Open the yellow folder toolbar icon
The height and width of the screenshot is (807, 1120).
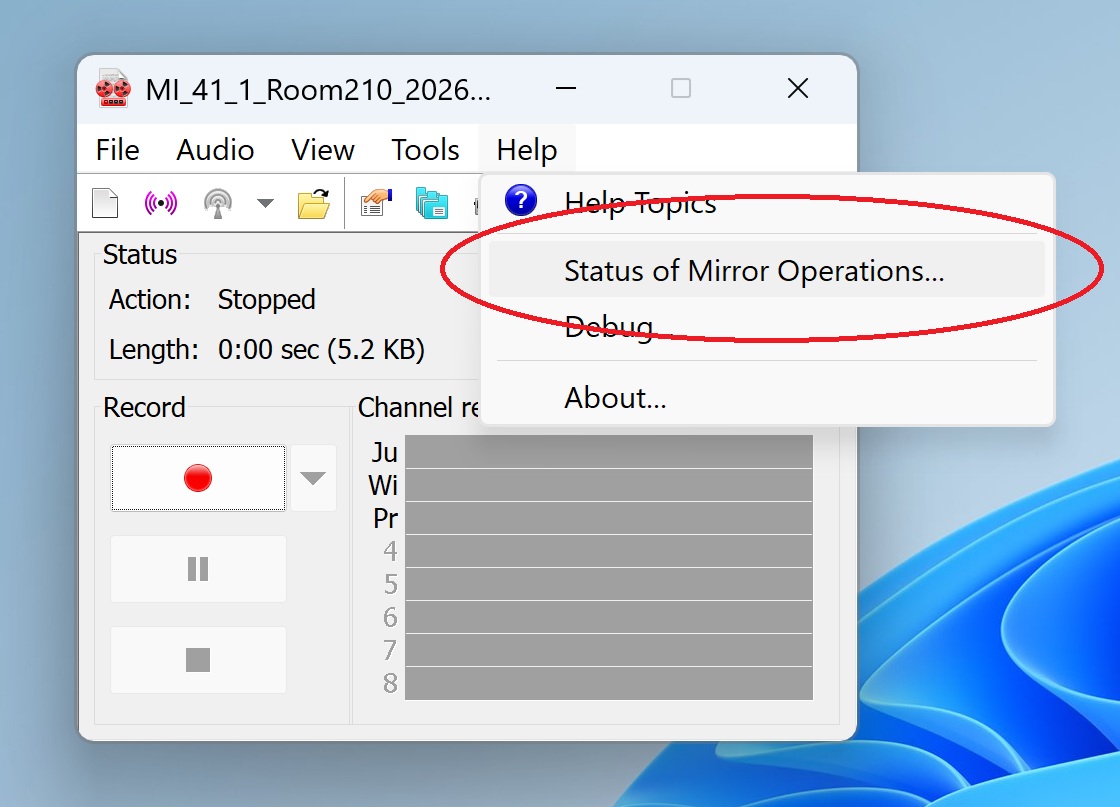(x=314, y=204)
